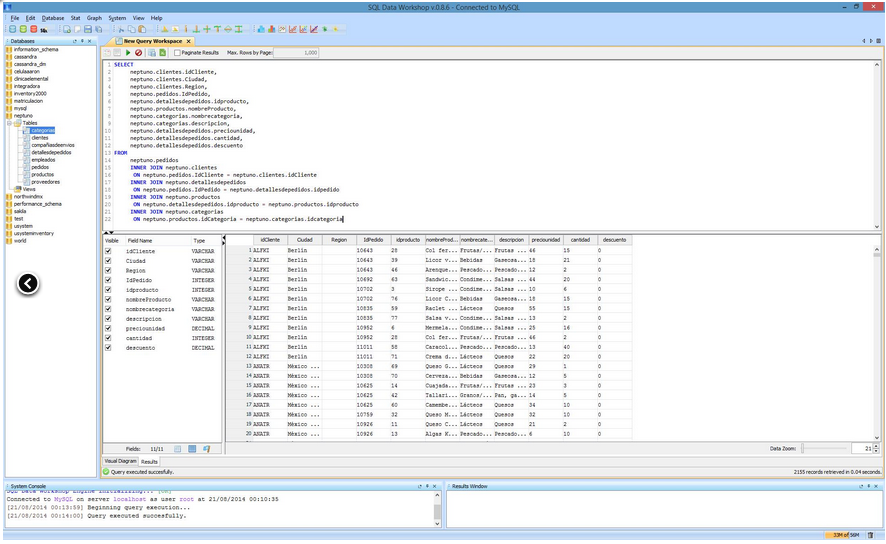Click the black circular back arrow
Screen dimensions: 886x544
(x=28, y=284)
